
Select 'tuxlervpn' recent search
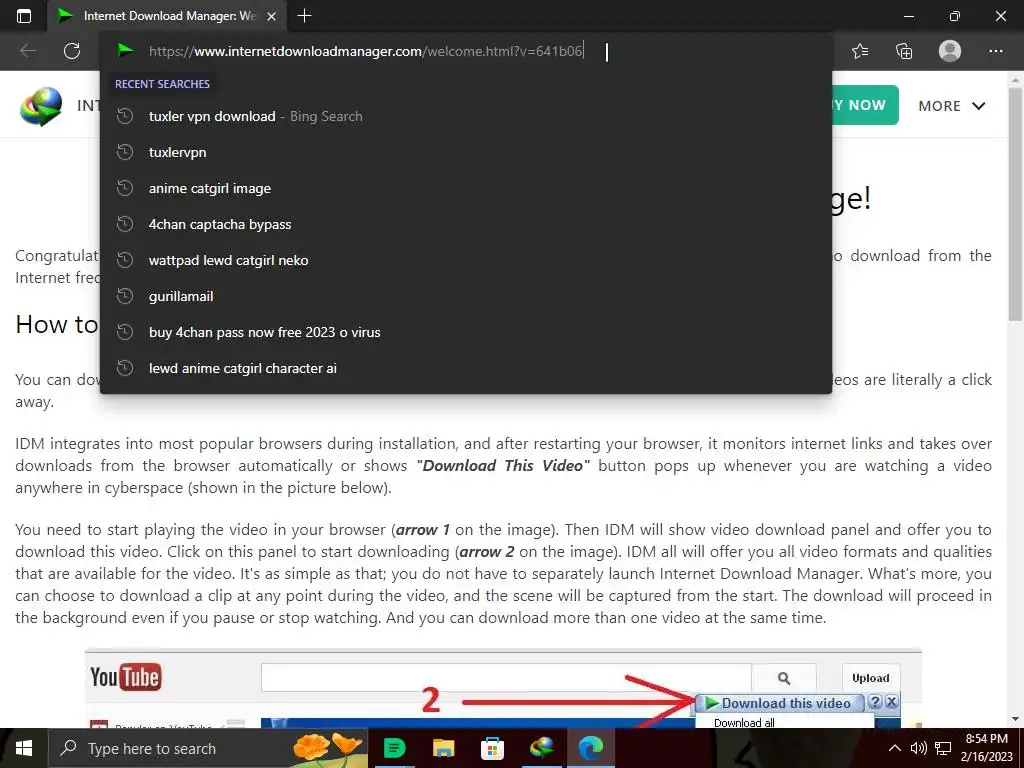tap(466, 152)
